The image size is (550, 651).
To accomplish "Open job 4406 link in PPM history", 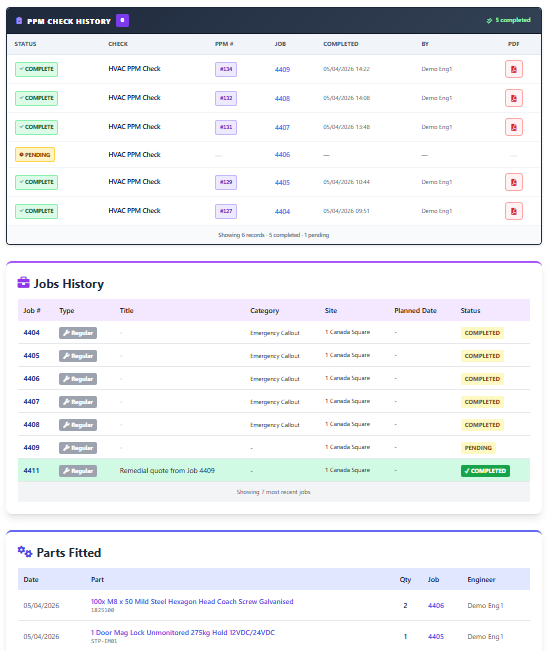I will (282, 155).
